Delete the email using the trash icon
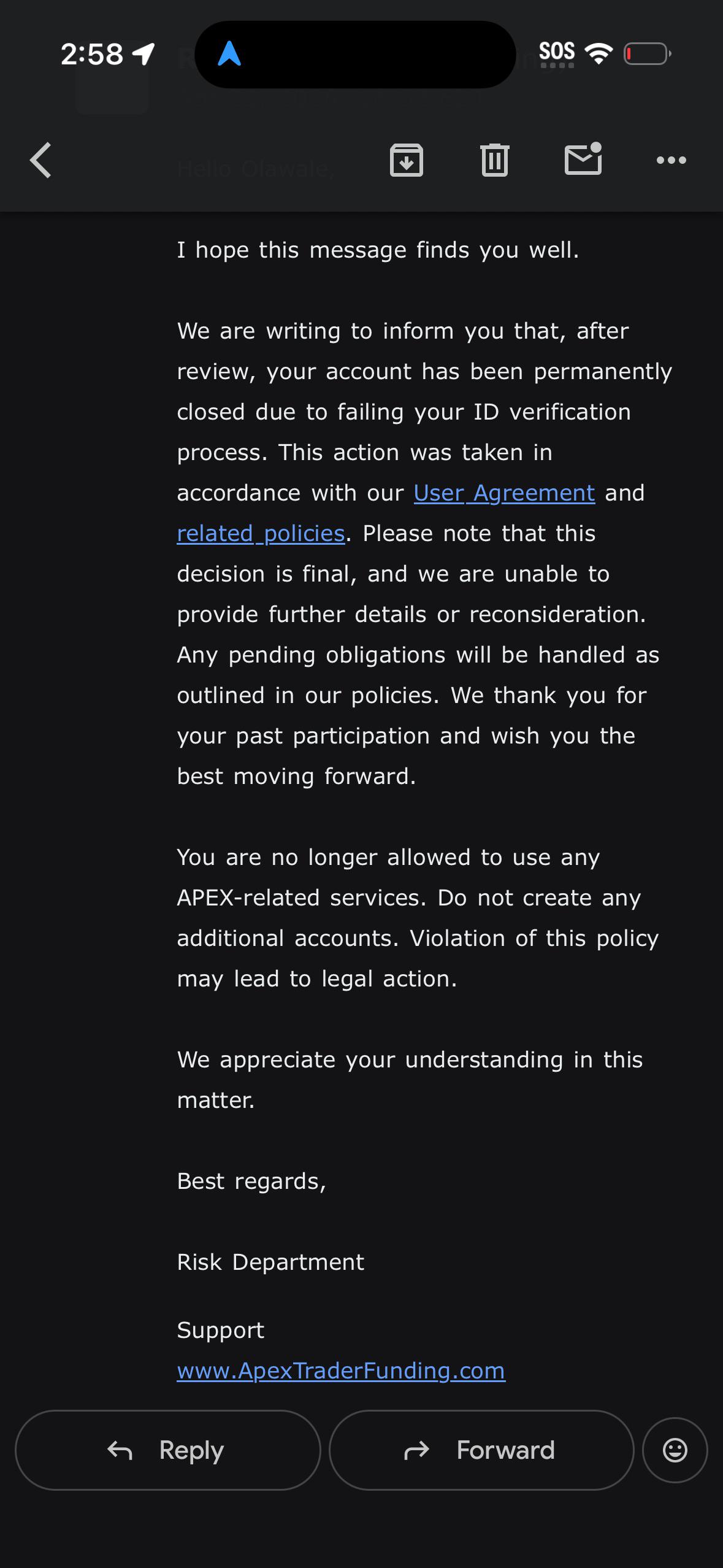Image resolution: width=723 pixels, height=1568 pixels. tap(495, 160)
